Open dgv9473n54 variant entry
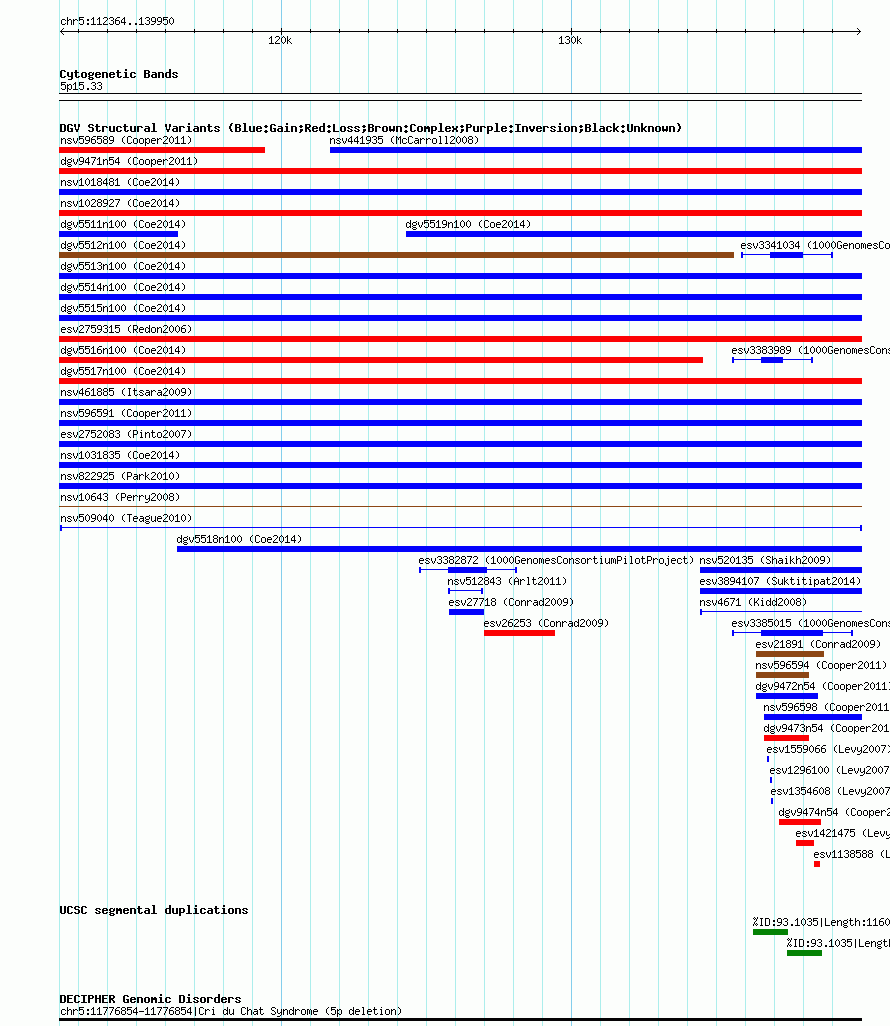 coord(827,728)
